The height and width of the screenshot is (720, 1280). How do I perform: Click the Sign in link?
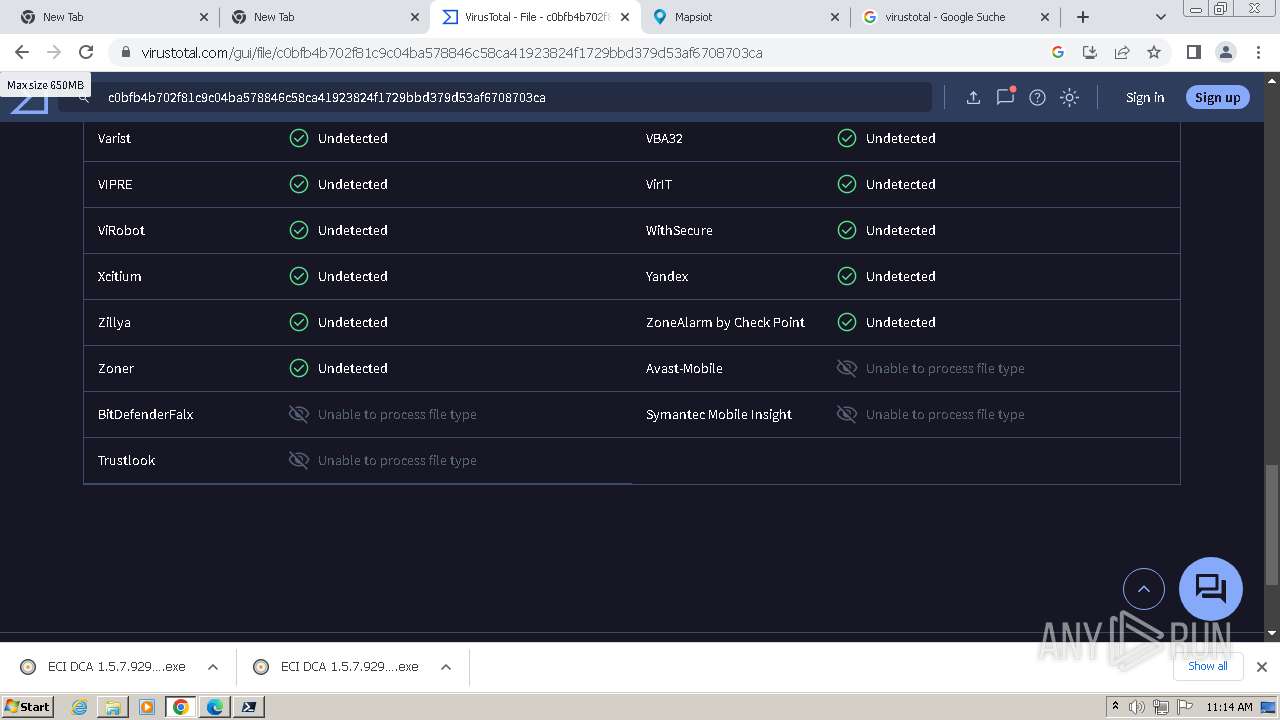tap(1145, 97)
